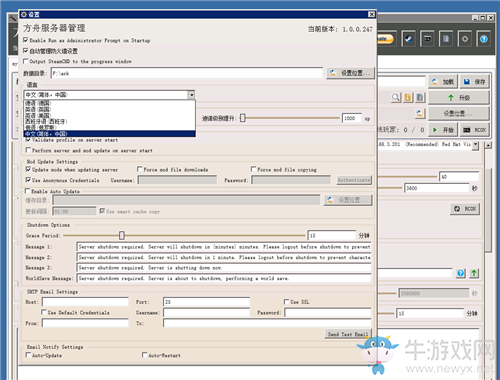The width and height of the screenshot is (500, 380).
Task: Click Message 3 text field
Action: point(224,268)
